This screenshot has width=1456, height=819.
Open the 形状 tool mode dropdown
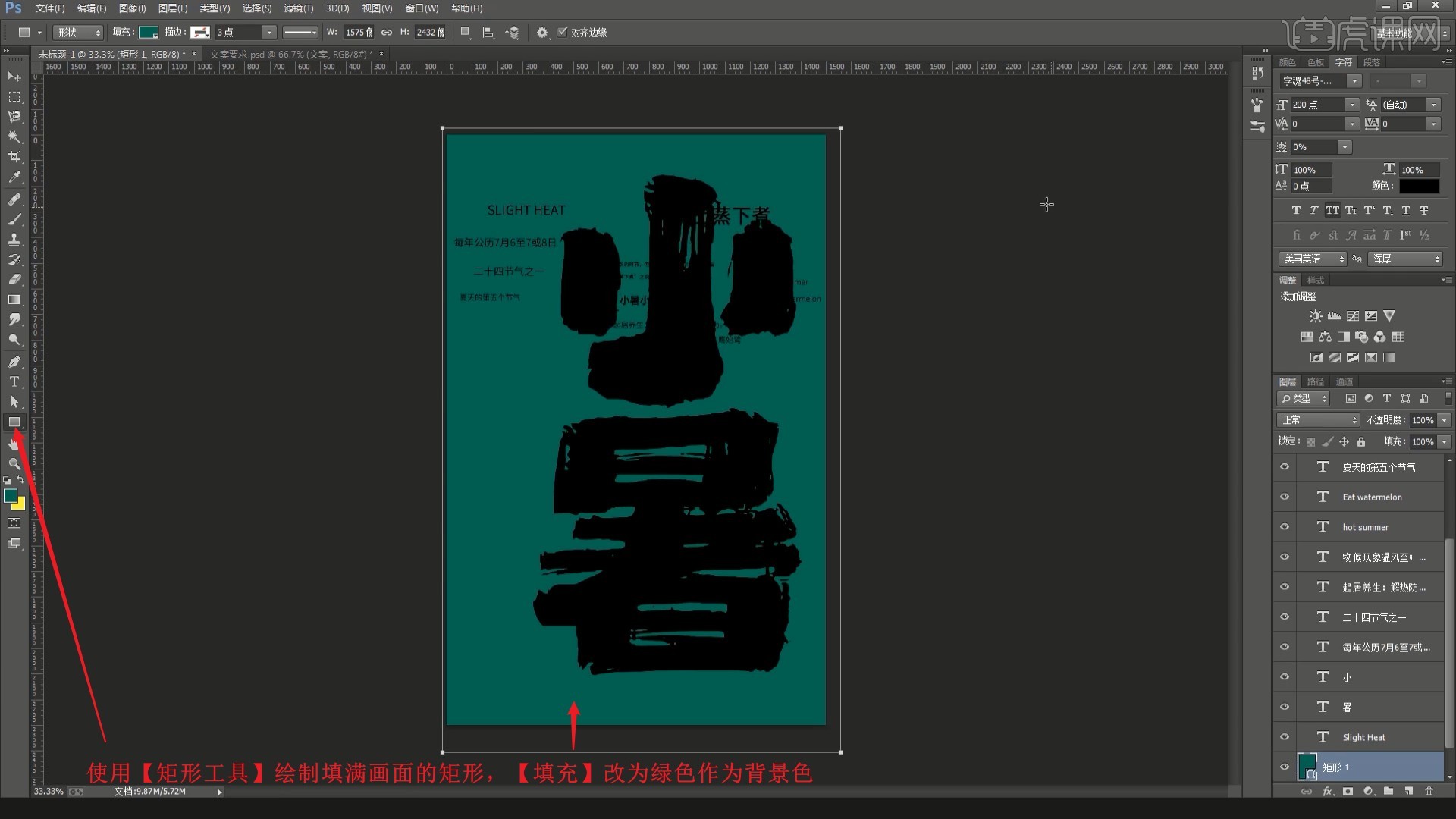point(77,32)
